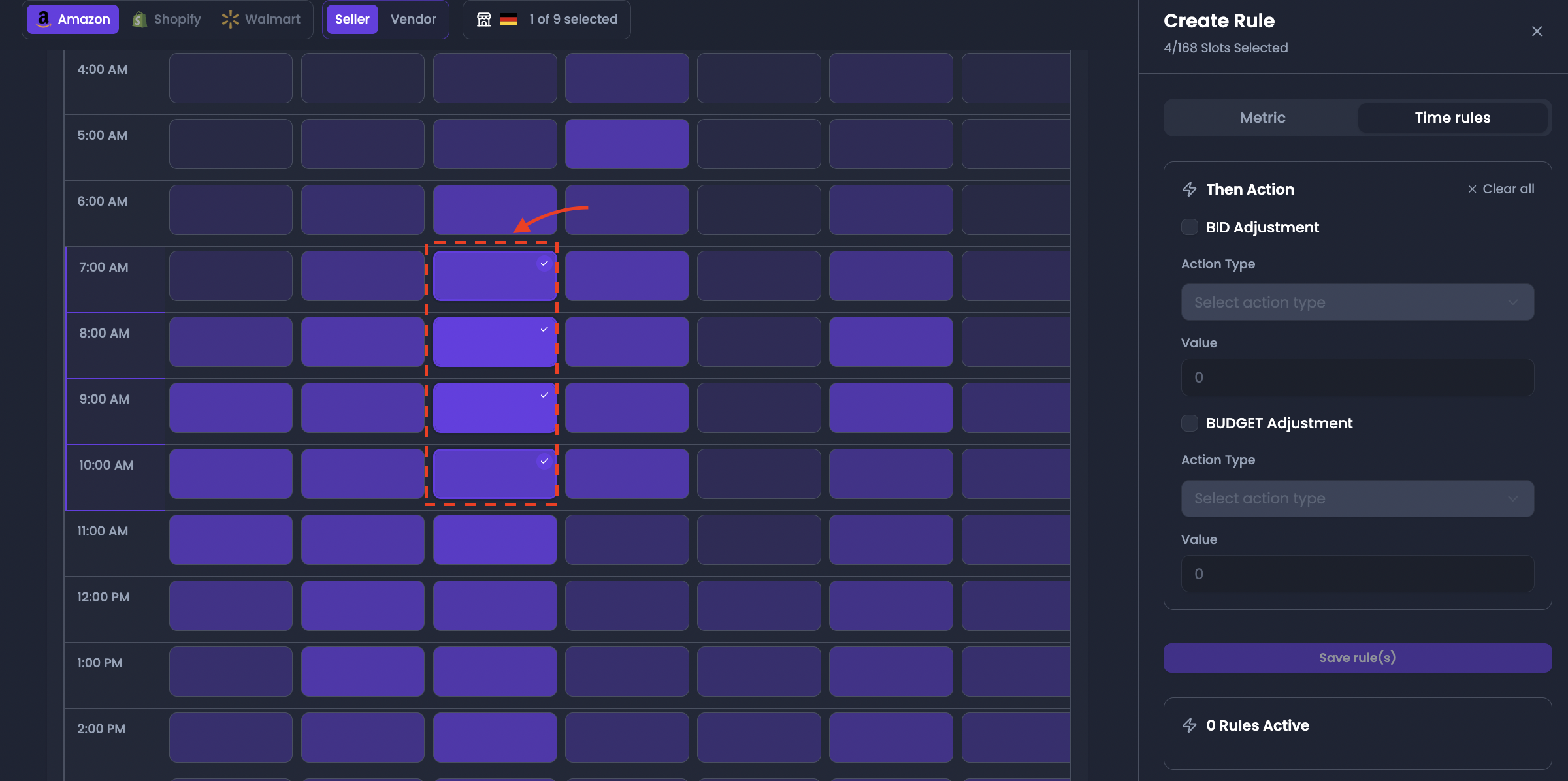Switch to the Metric tab
The image size is (1568, 781).
1262,118
